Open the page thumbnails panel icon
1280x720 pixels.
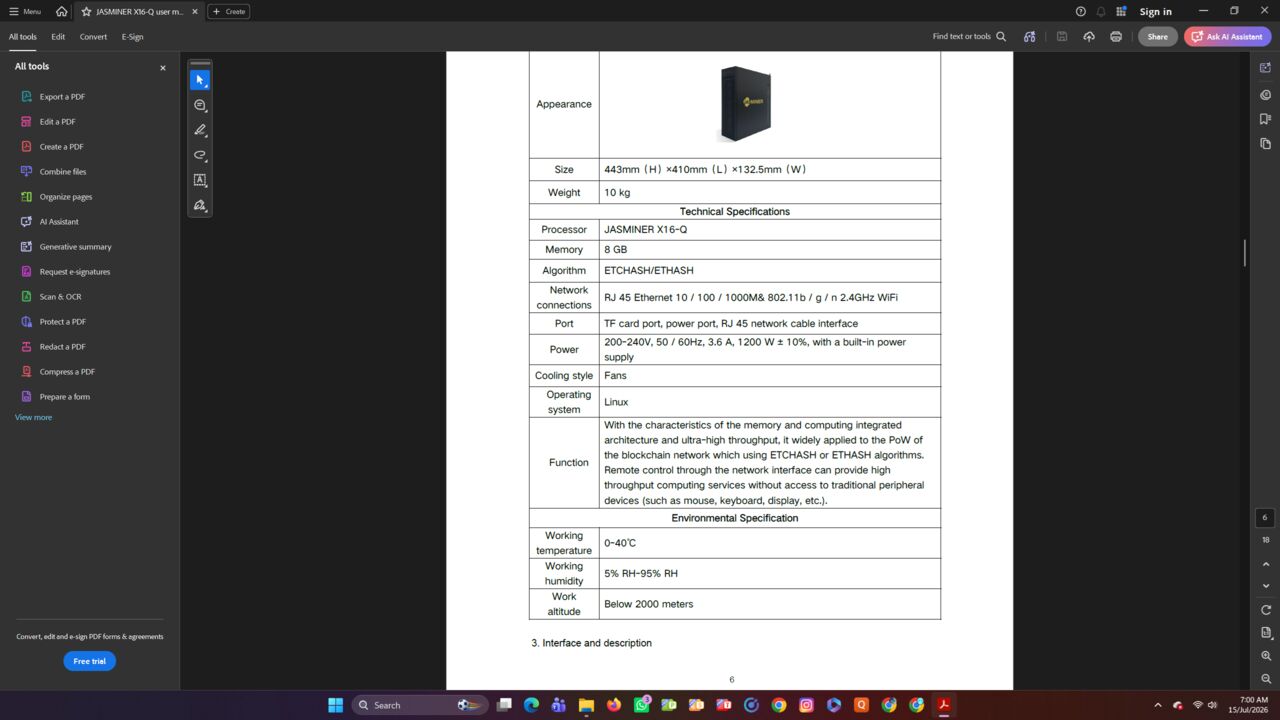[1266, 144]
